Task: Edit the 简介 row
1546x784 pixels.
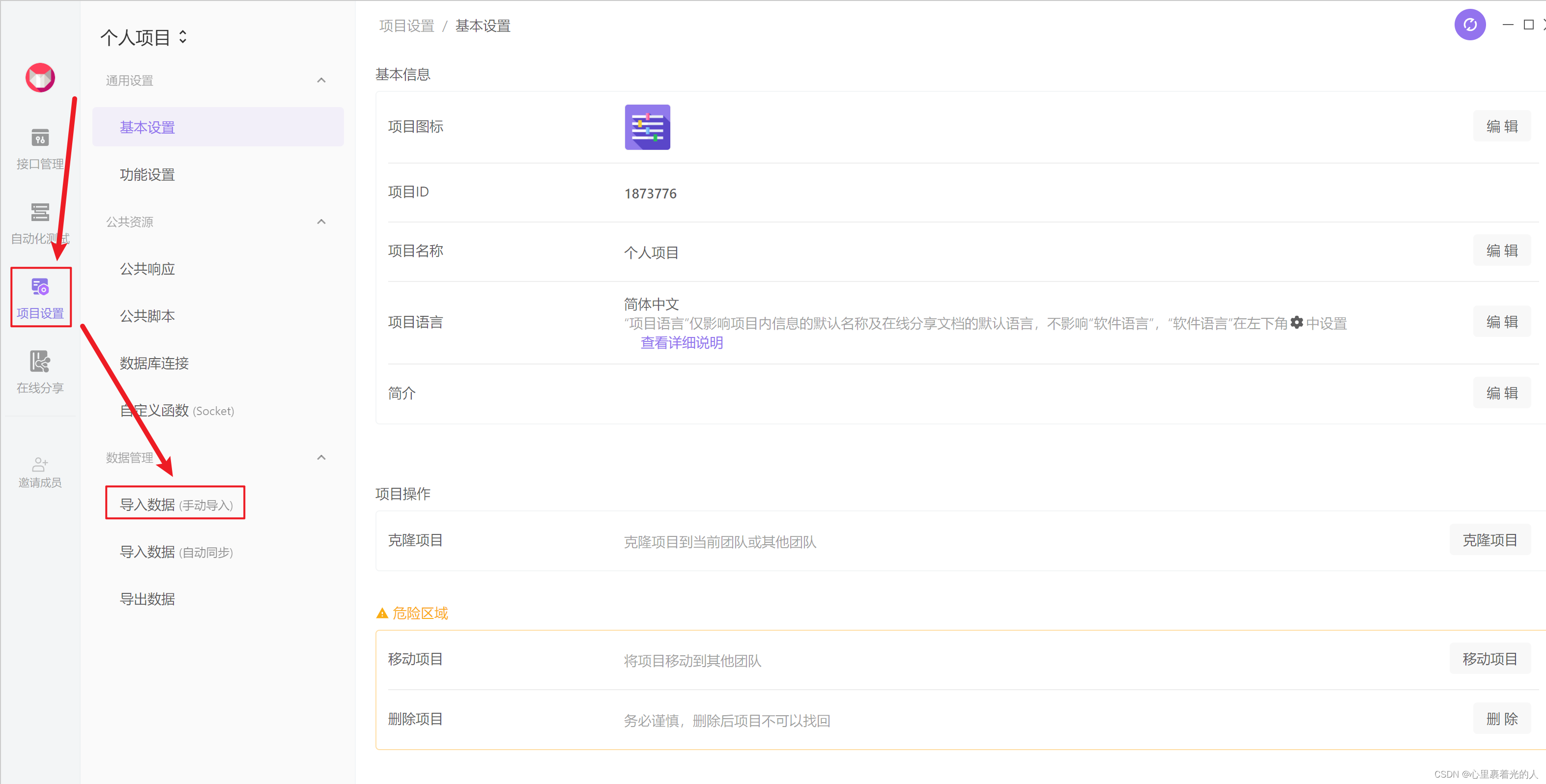Action: coord(1502,393)
